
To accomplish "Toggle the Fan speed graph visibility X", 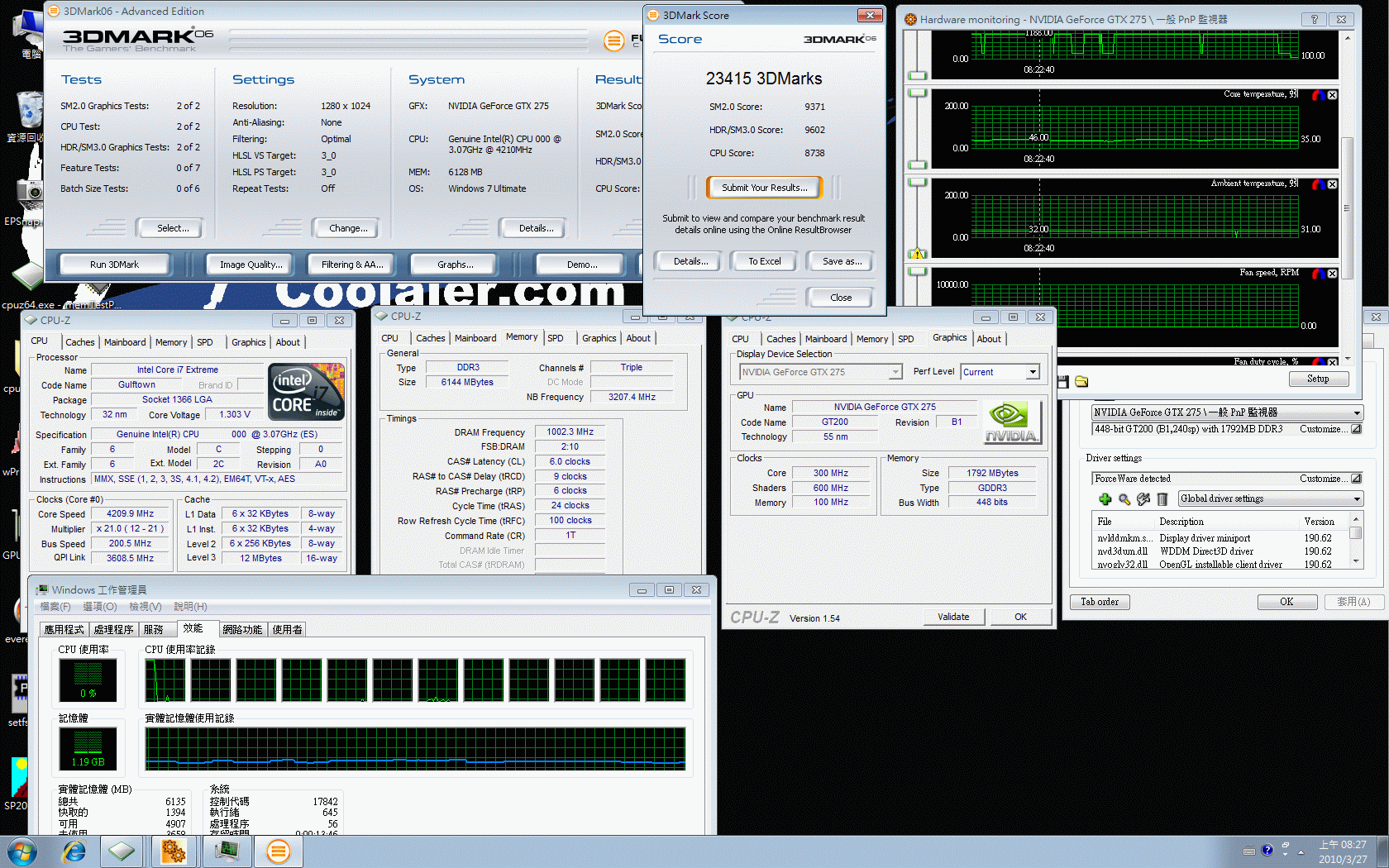I will point(1332,274).
